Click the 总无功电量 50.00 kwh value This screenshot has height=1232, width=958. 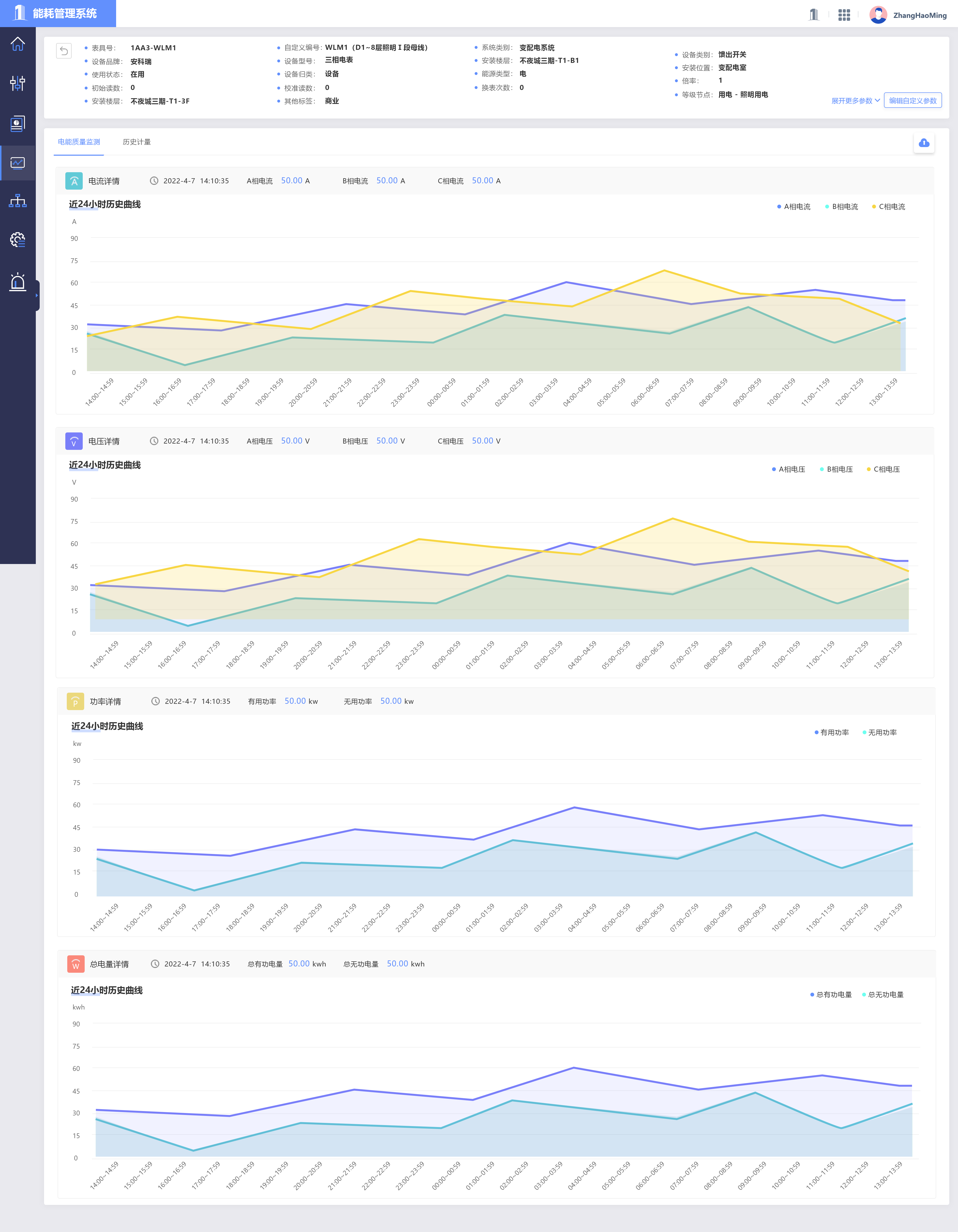coord(406,964)
